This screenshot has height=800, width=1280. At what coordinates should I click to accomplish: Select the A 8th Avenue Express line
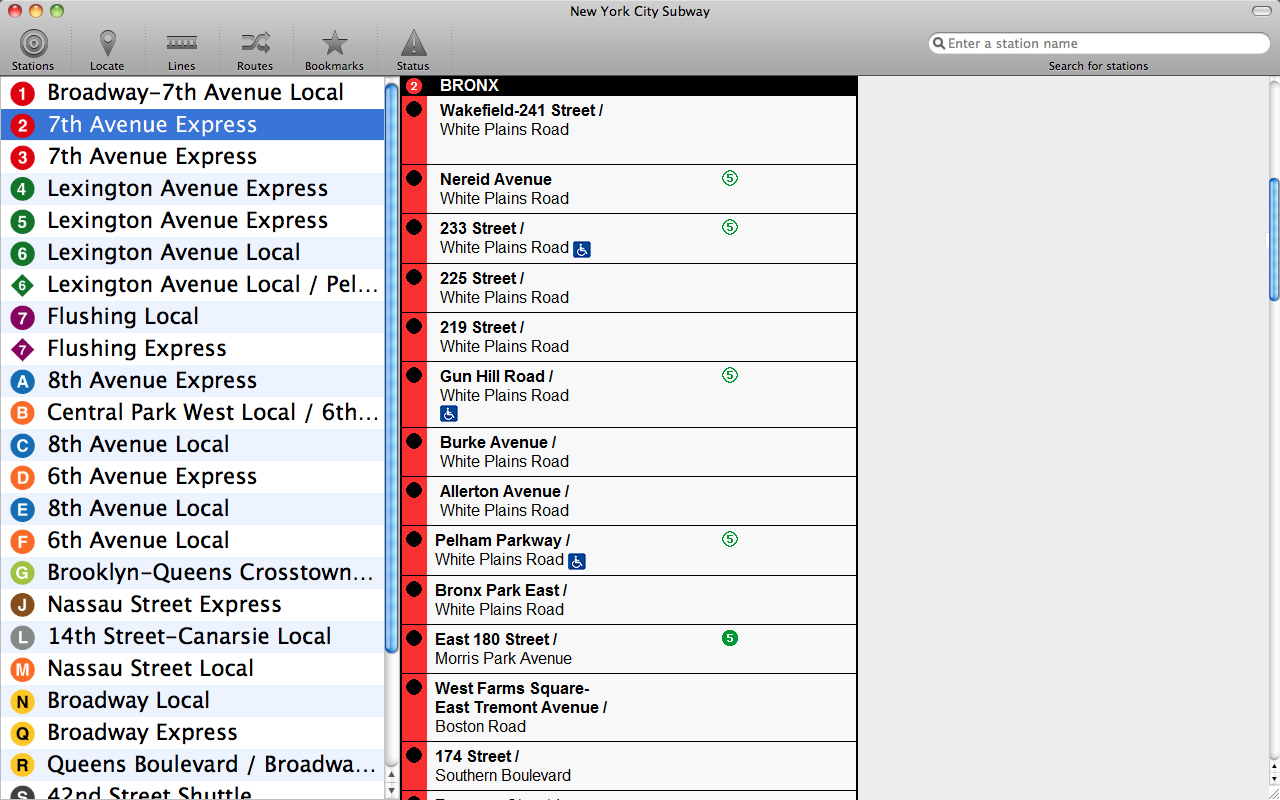tap(192, 381)
